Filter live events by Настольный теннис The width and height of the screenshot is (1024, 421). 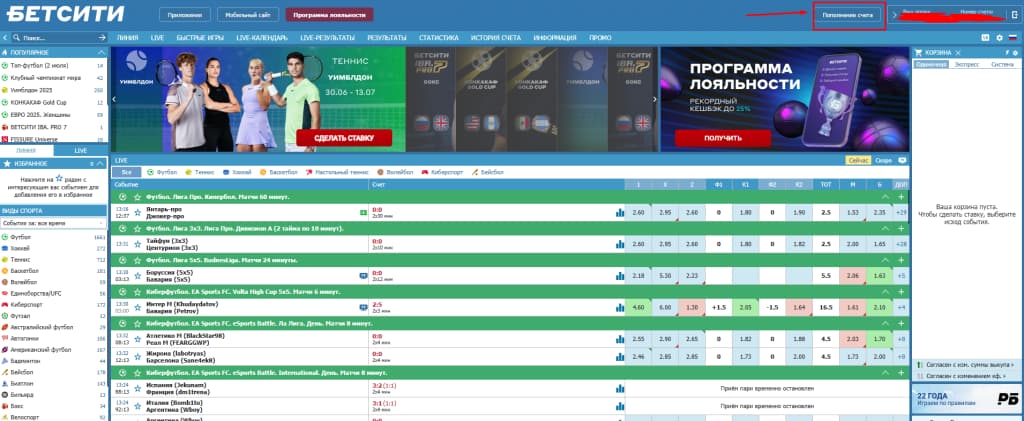338,172
